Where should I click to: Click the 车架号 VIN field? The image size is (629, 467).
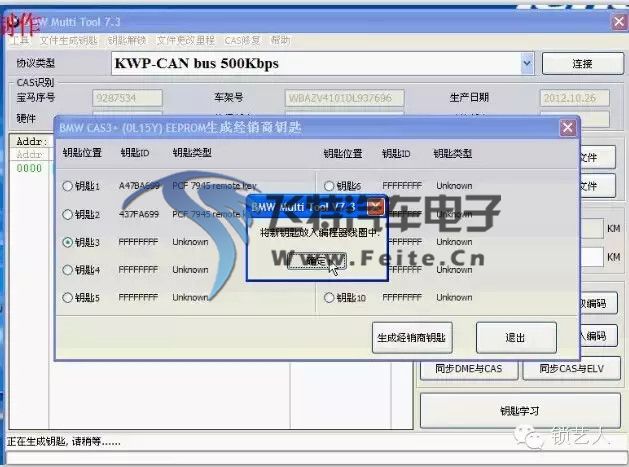[344, 98]
